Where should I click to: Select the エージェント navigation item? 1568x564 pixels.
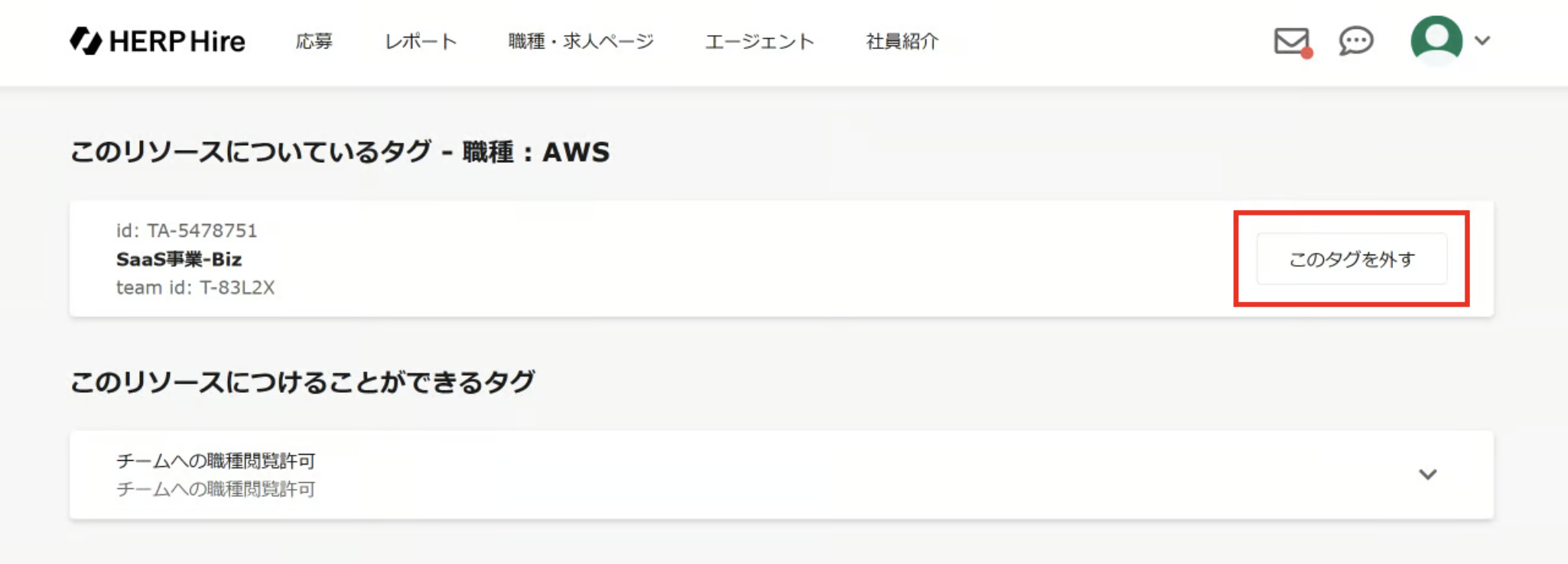coord(760,41)
